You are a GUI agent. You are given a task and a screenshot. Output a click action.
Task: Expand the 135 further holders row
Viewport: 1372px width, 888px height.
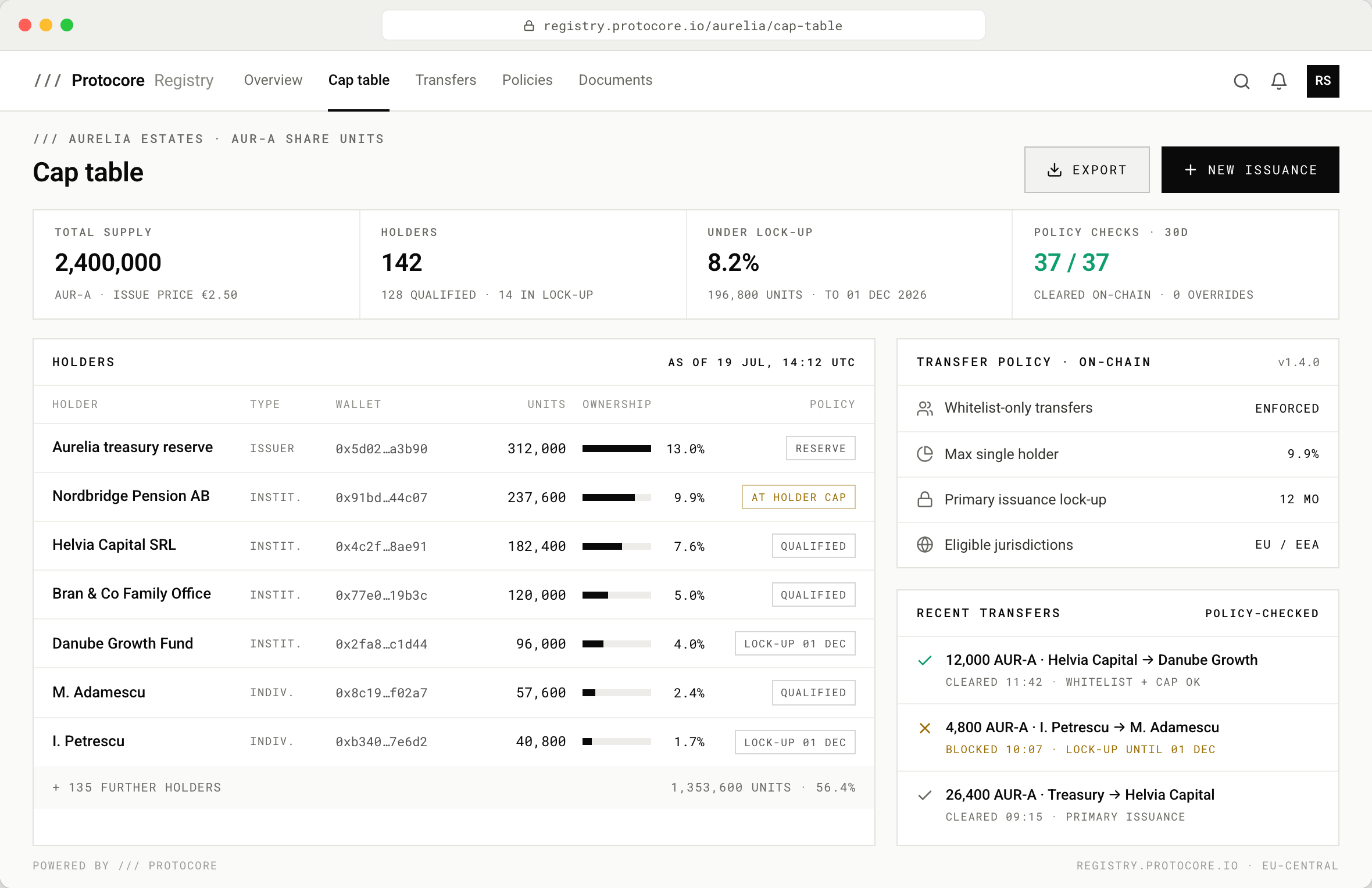[454, 787]
